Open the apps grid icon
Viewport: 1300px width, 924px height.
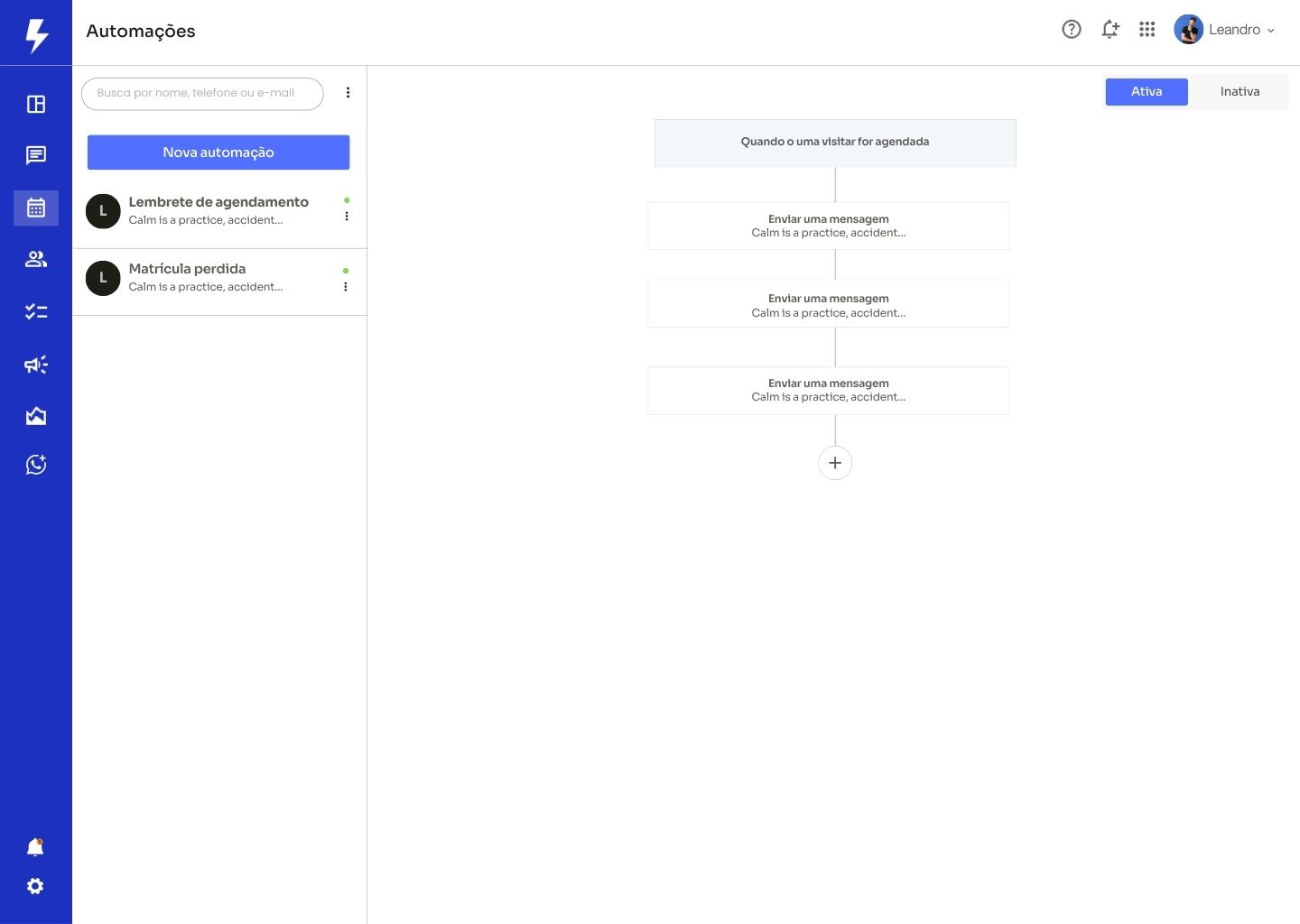pos(1147,30)
